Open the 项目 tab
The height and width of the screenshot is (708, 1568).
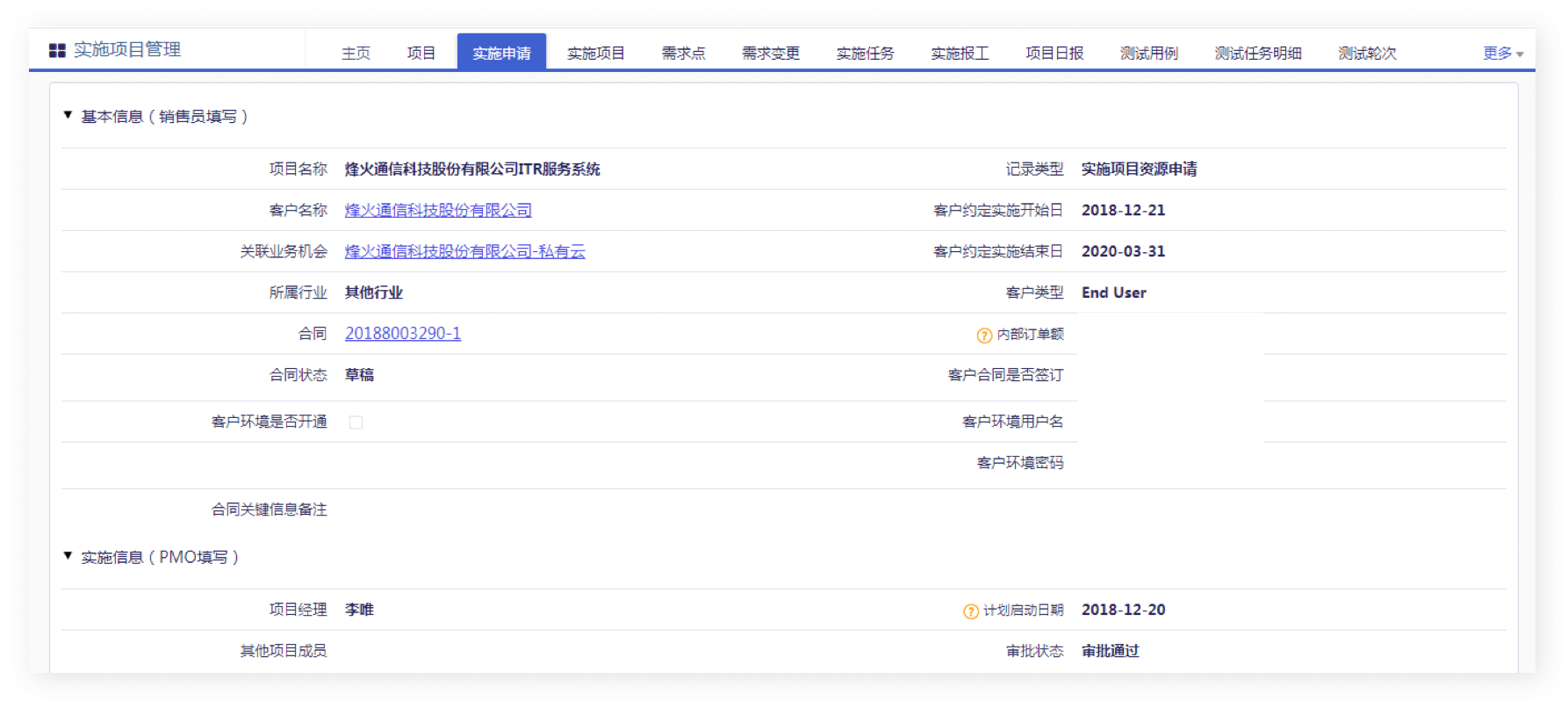point(421,53)
